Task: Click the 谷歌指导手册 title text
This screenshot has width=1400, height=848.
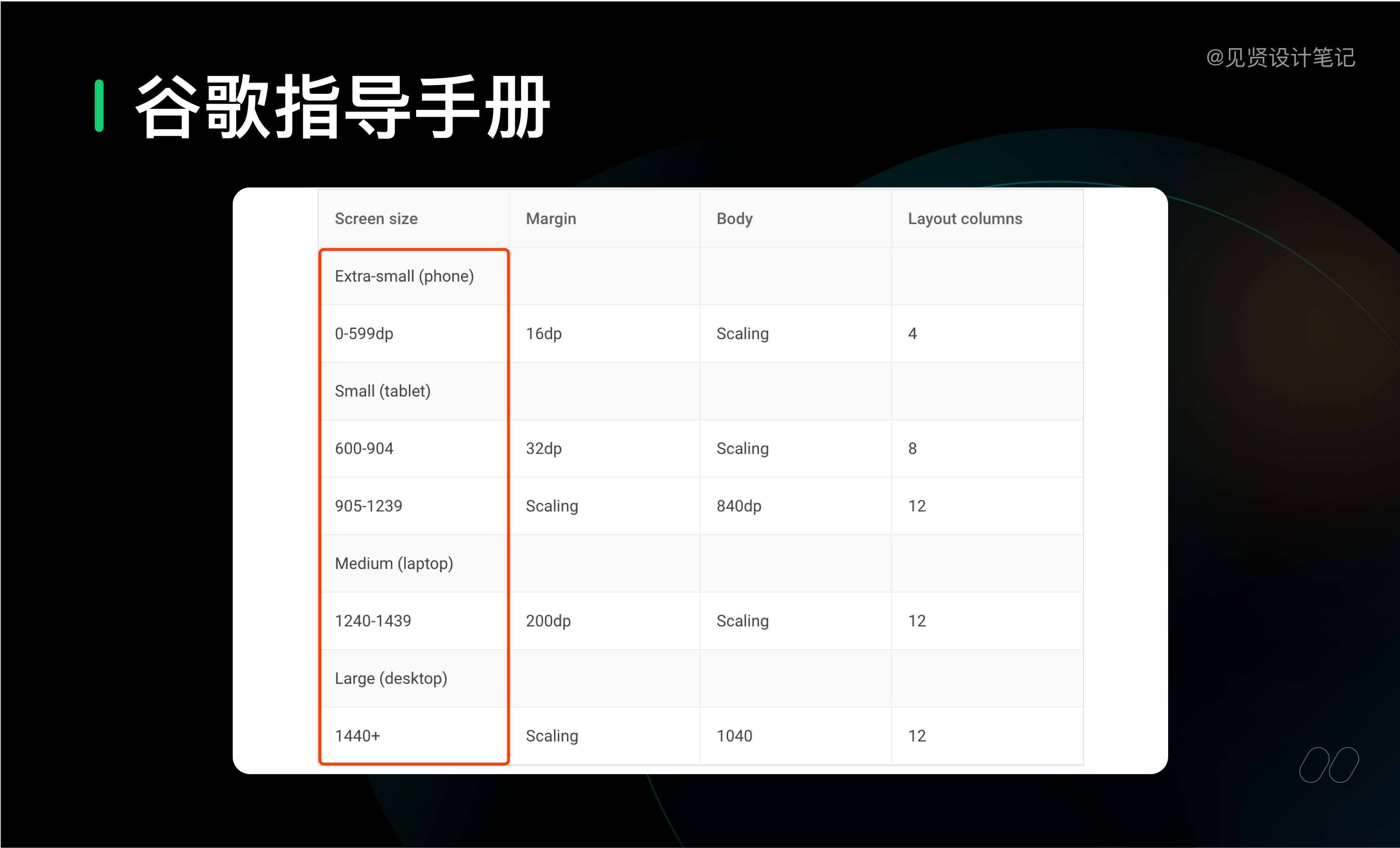Action: point(343,107)
